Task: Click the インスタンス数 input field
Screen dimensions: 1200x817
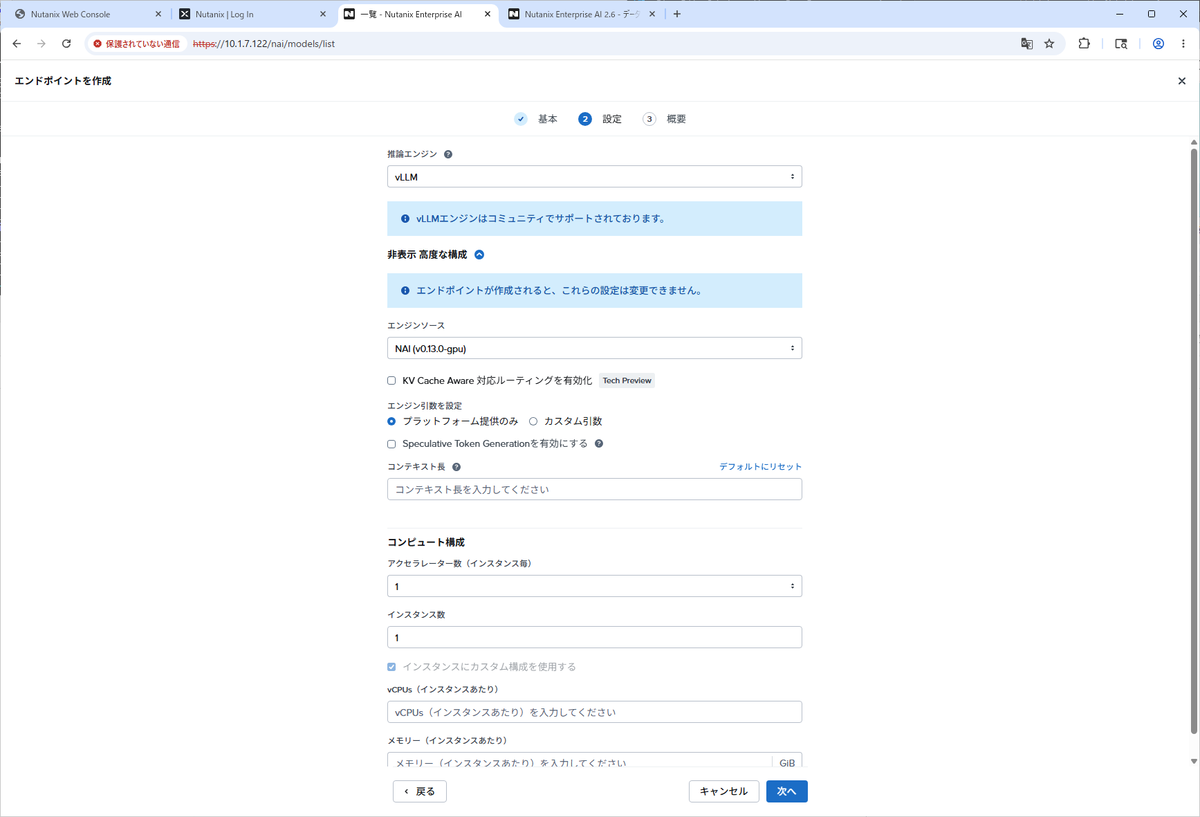Action: point(594,637)
